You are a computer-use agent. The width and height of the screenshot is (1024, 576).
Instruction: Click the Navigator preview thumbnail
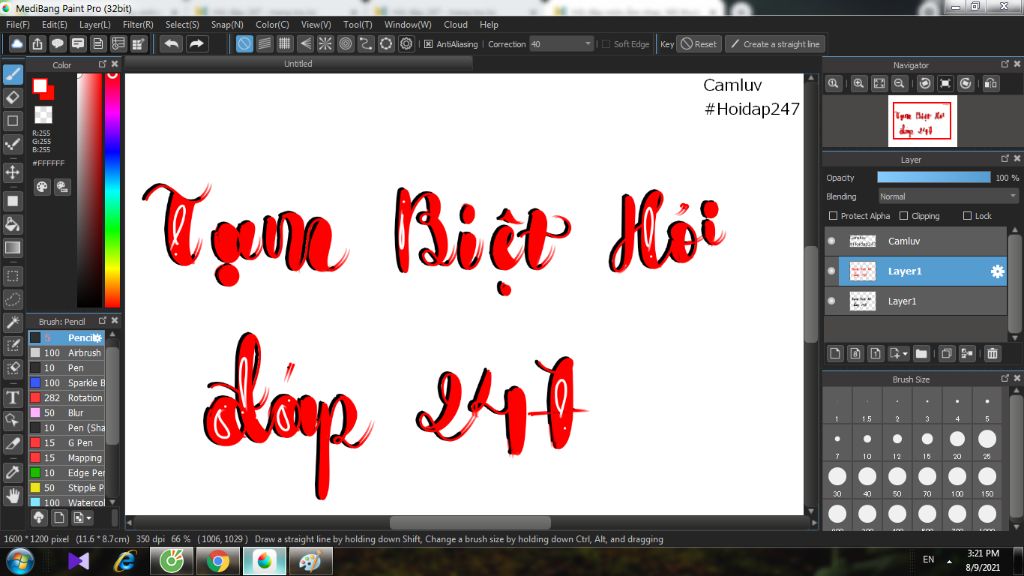pos(922,121)
